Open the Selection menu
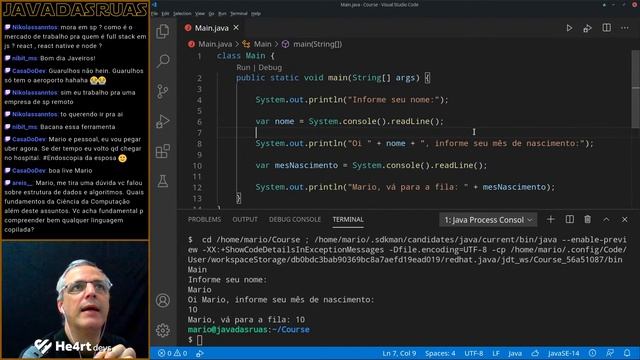Image resolution: width=640 pixels, height=360 pixels. point(182,13)
